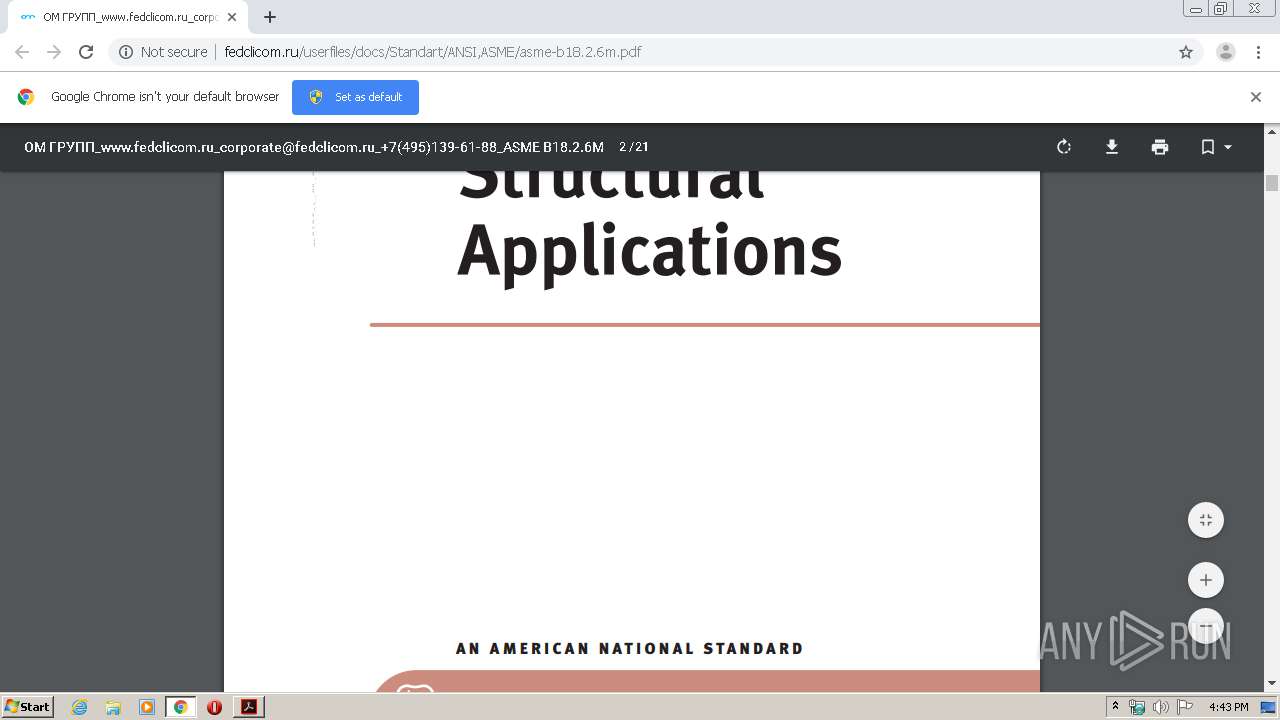Go forward in browser history
This screenshot has height=720, width=1280.
(54, 52)
